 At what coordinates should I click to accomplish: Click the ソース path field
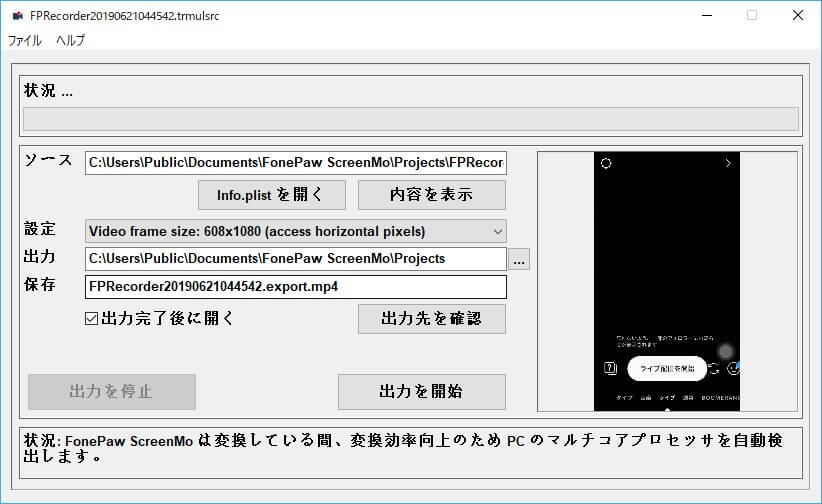point(296,163)
